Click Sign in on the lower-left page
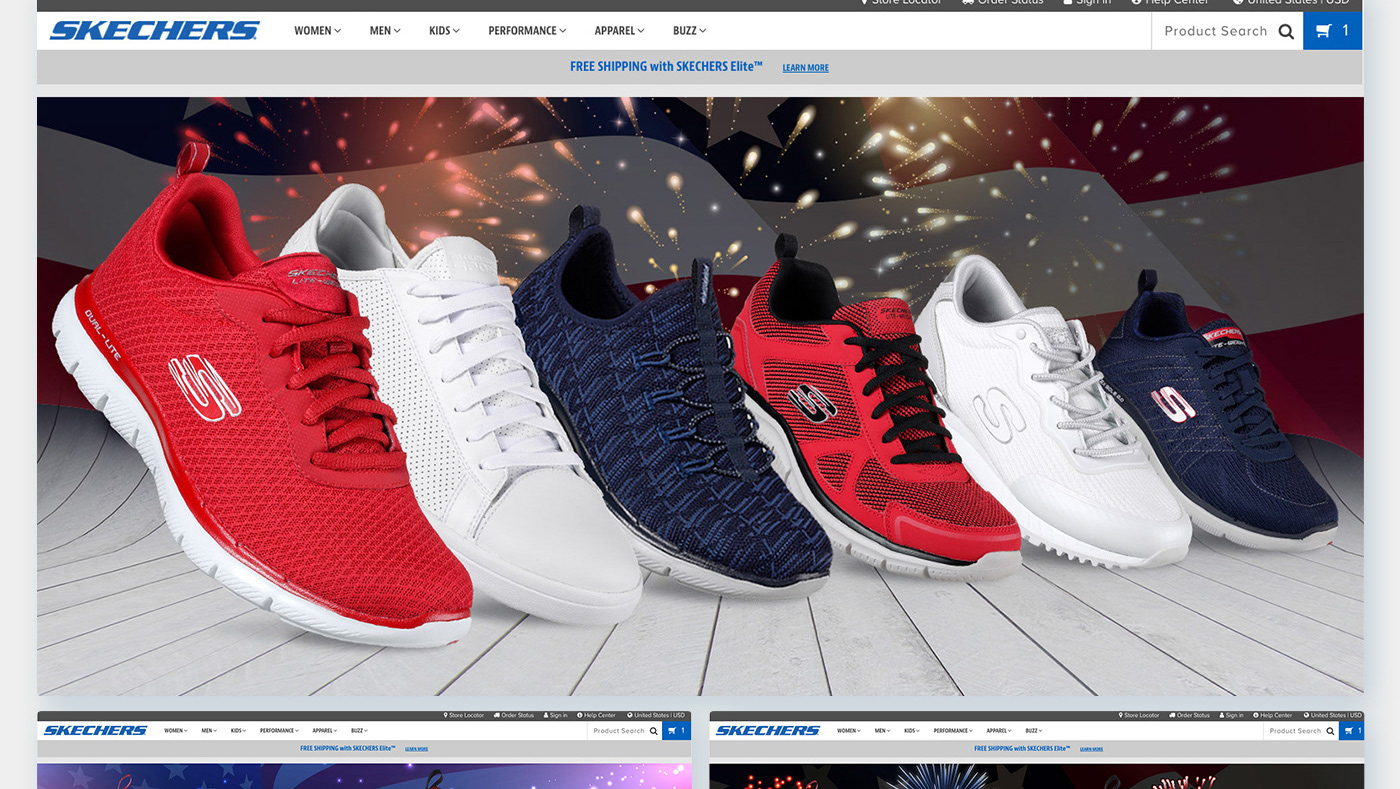1400x789 pixels. pos(555,715)
